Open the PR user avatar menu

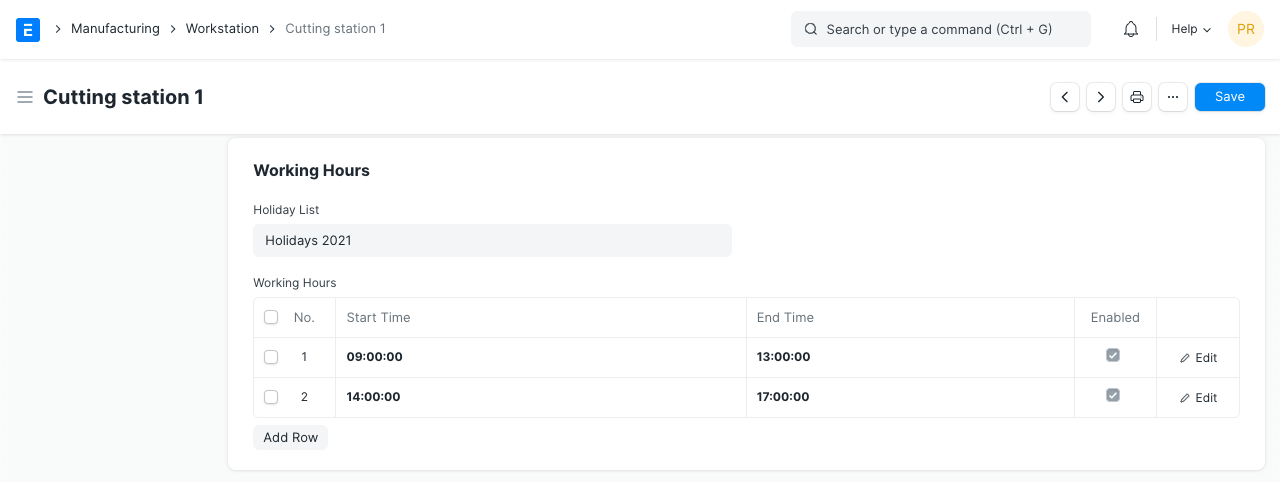1245,30
